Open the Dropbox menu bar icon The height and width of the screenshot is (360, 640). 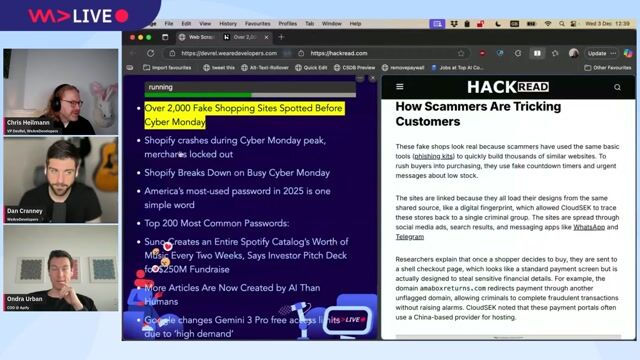tap(453, 24)
